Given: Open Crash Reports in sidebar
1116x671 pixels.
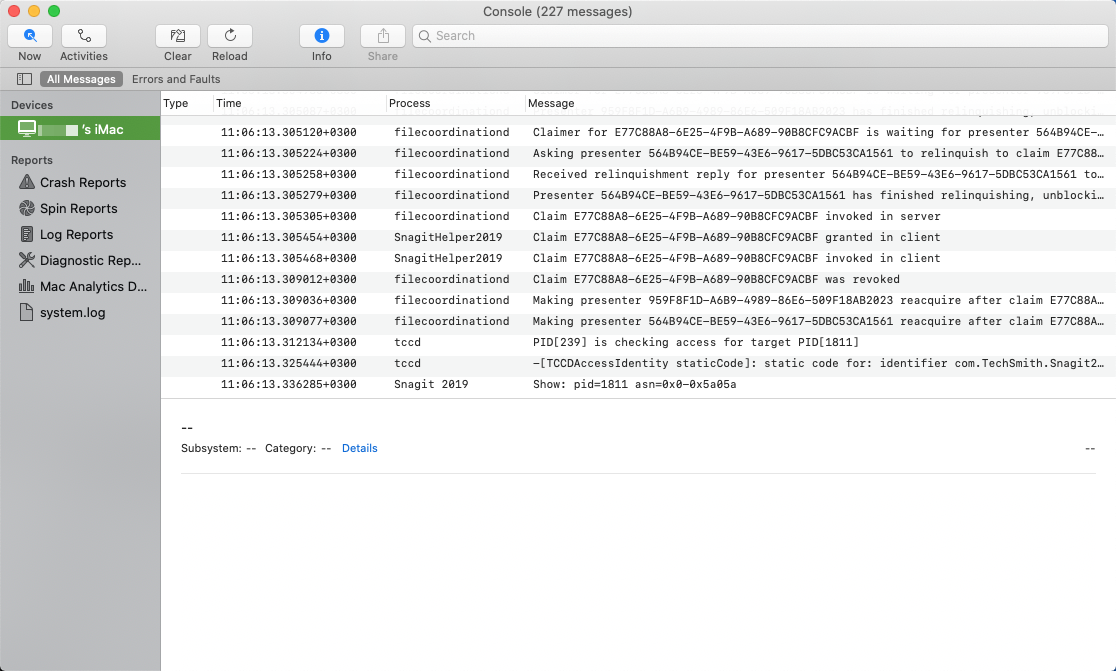Looking at the screenshot, I should coord(82,183).
